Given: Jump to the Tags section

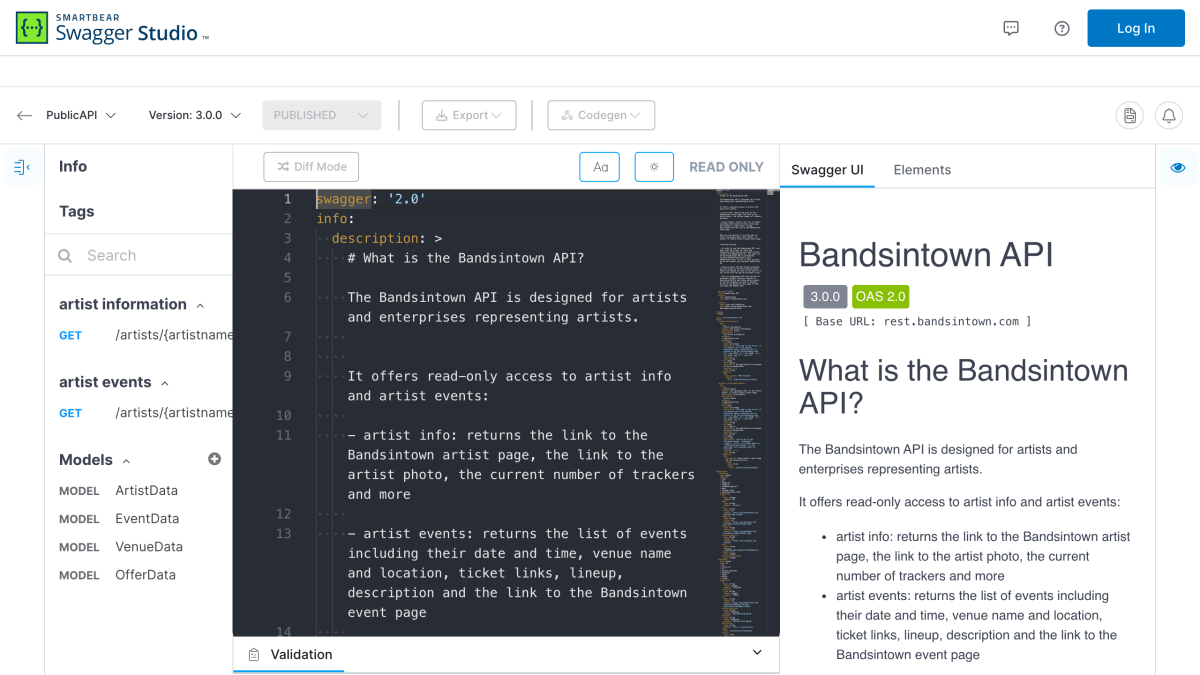Looking at the screenshot, I should tap(76, 211).
